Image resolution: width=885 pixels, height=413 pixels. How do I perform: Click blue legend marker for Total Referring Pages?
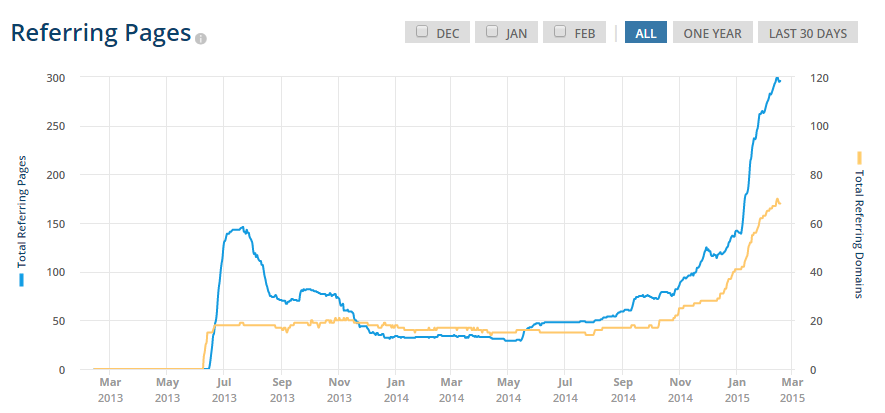(22, 280)
